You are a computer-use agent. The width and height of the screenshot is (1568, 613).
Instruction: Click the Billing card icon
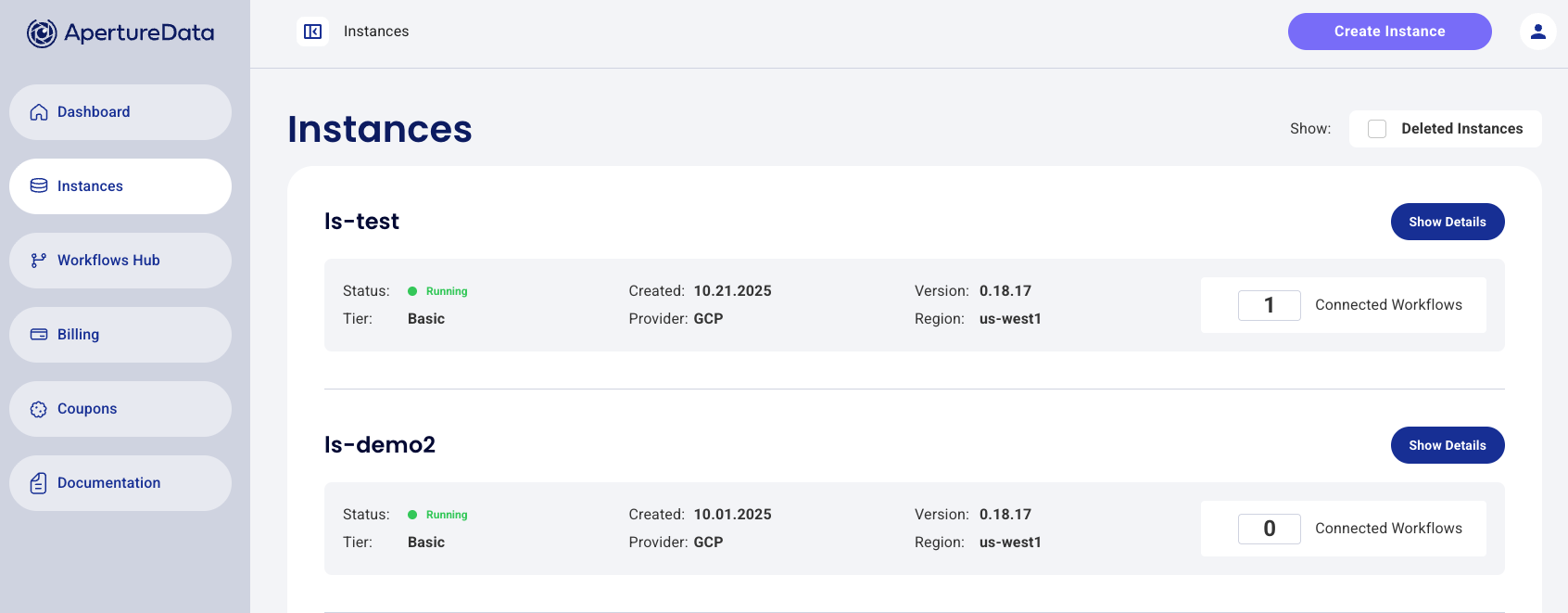[39, 335]
